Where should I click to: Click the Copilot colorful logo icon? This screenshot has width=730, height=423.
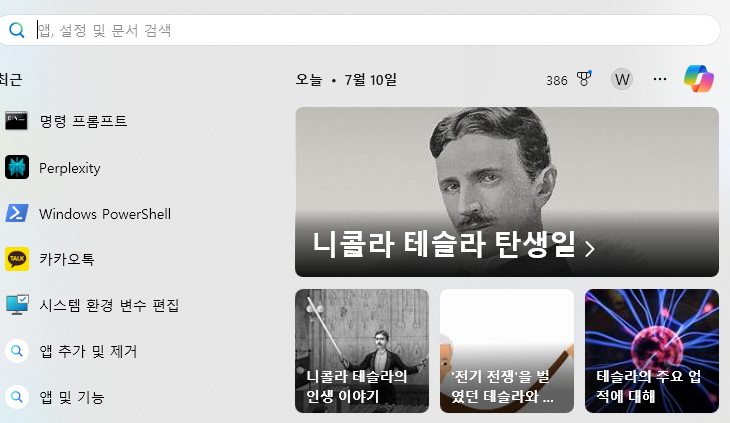(699, 79)
